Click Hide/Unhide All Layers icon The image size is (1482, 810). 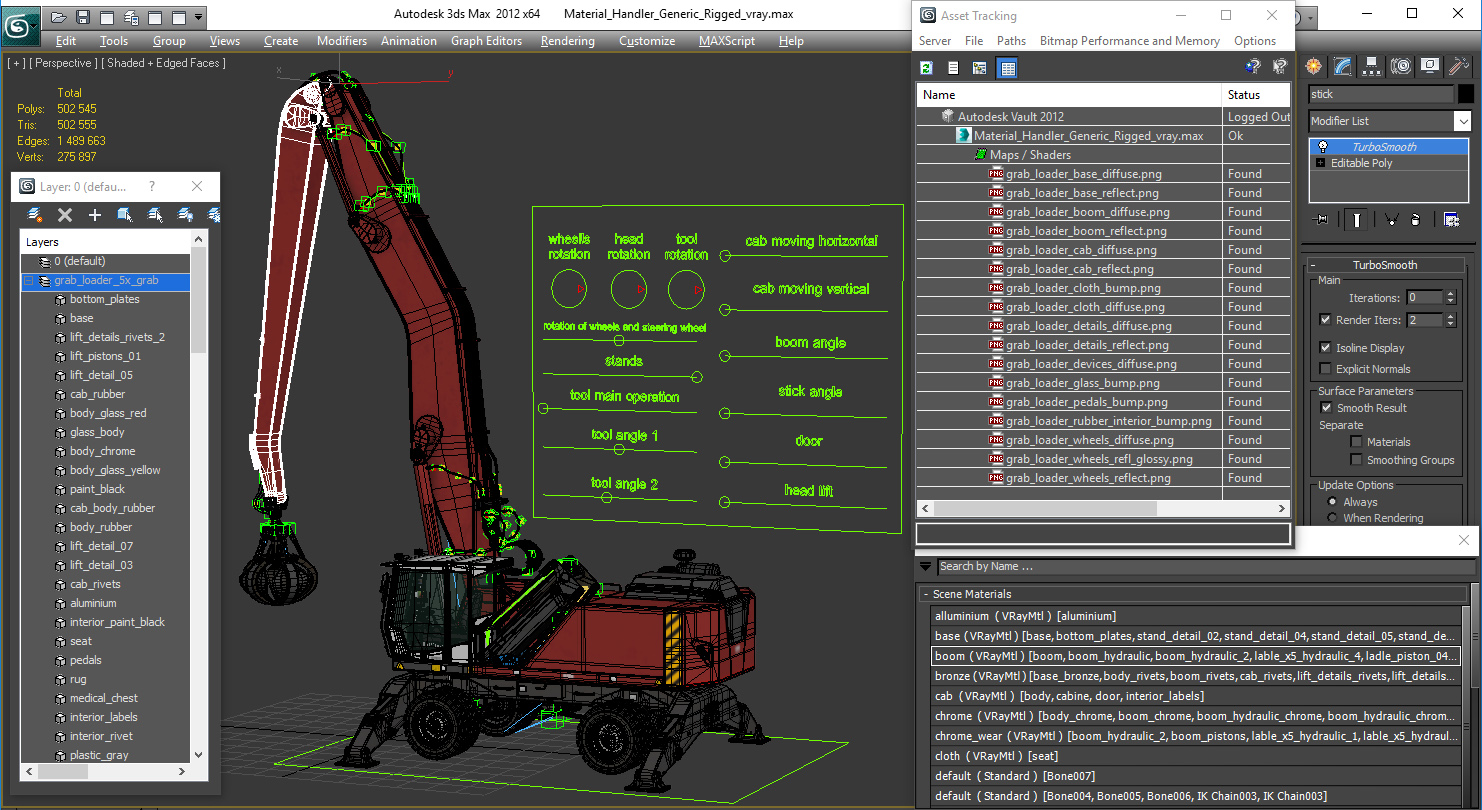pyautogui.click(x=185, y=215)
